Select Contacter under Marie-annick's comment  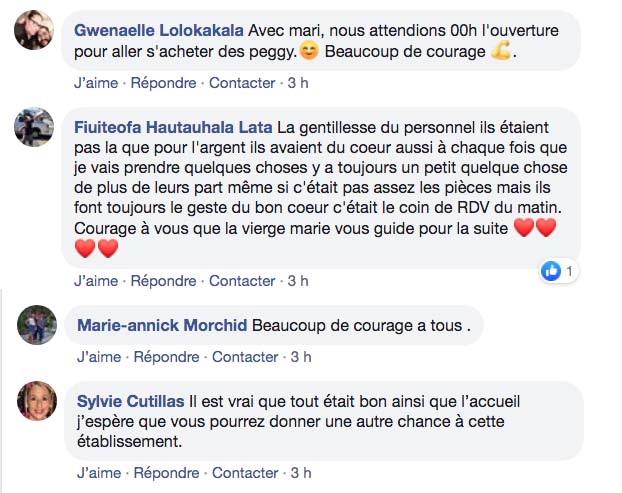(x=245, y=357)
